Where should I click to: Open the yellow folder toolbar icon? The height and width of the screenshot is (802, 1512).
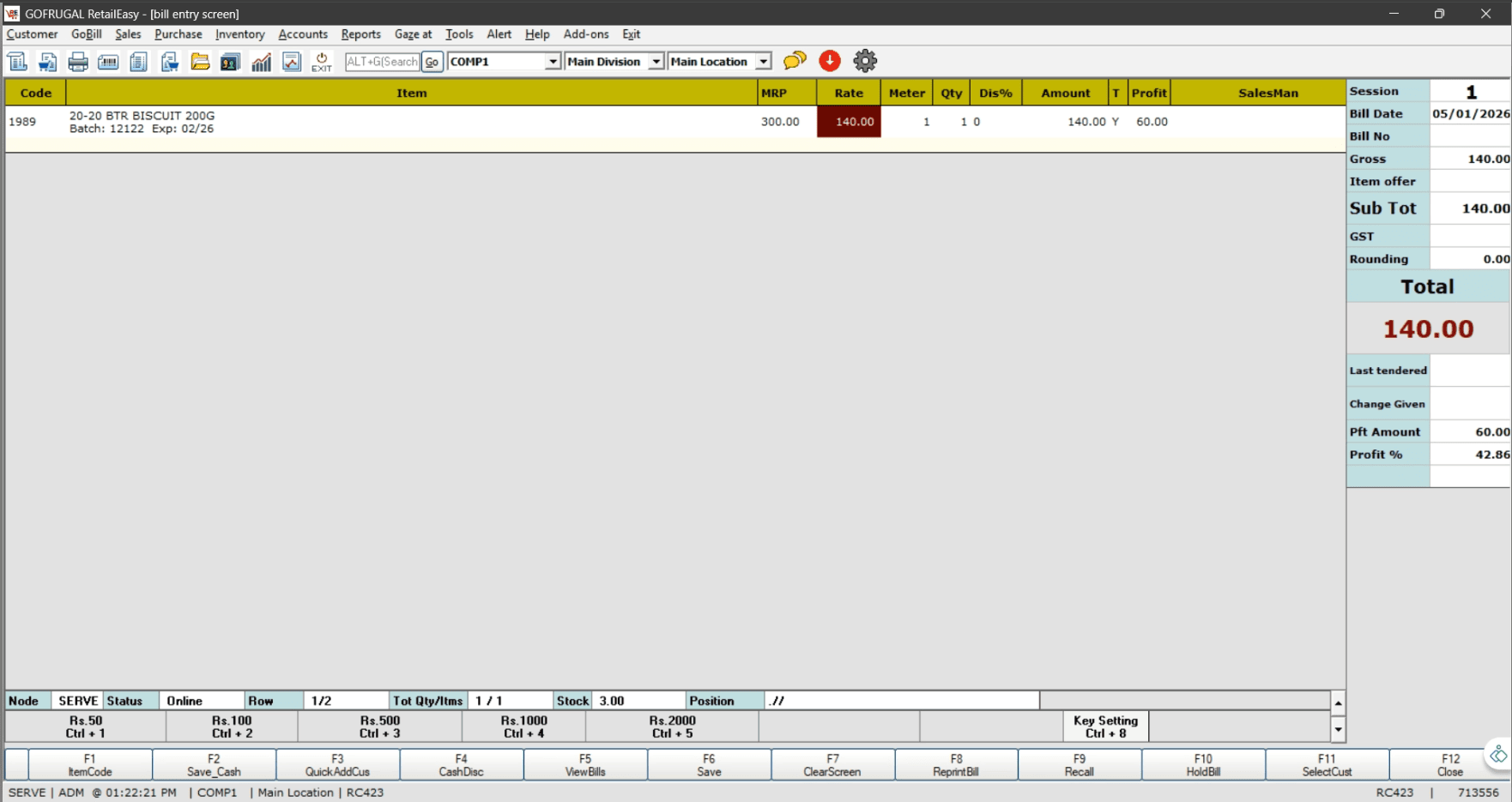(200, 61)
